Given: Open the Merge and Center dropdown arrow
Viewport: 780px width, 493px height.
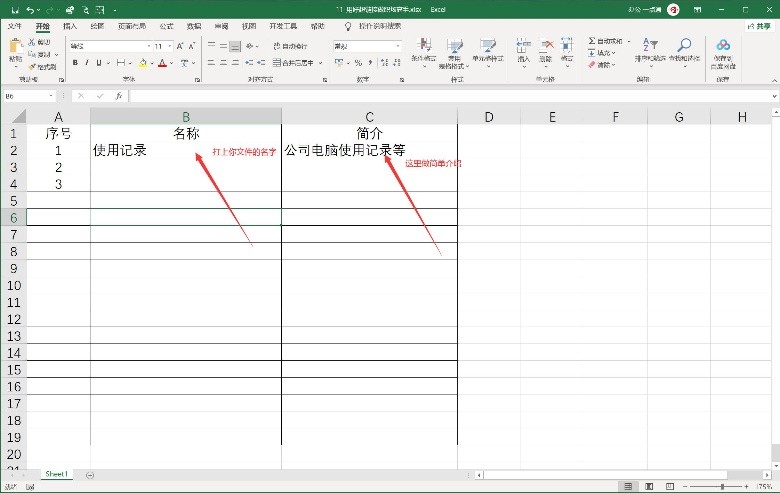Looking at the screenshot, I should click(x=321, y=63).
